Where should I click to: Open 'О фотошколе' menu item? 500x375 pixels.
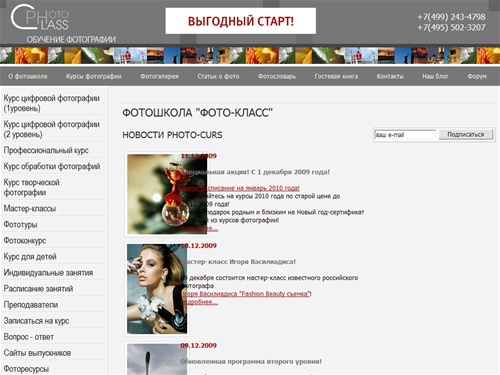click(28, 76)
